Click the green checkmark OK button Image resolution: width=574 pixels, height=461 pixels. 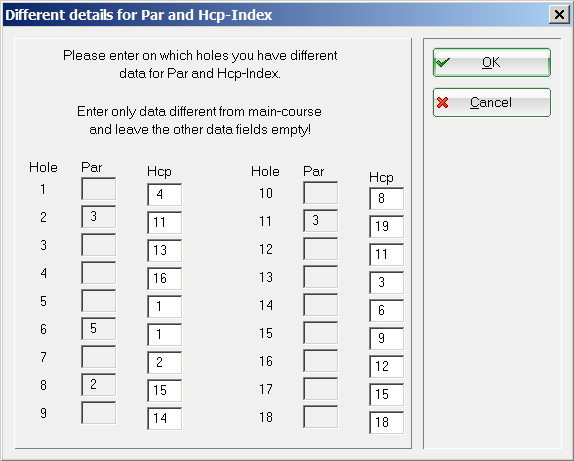pyautogui.click(x=492, y=63)
